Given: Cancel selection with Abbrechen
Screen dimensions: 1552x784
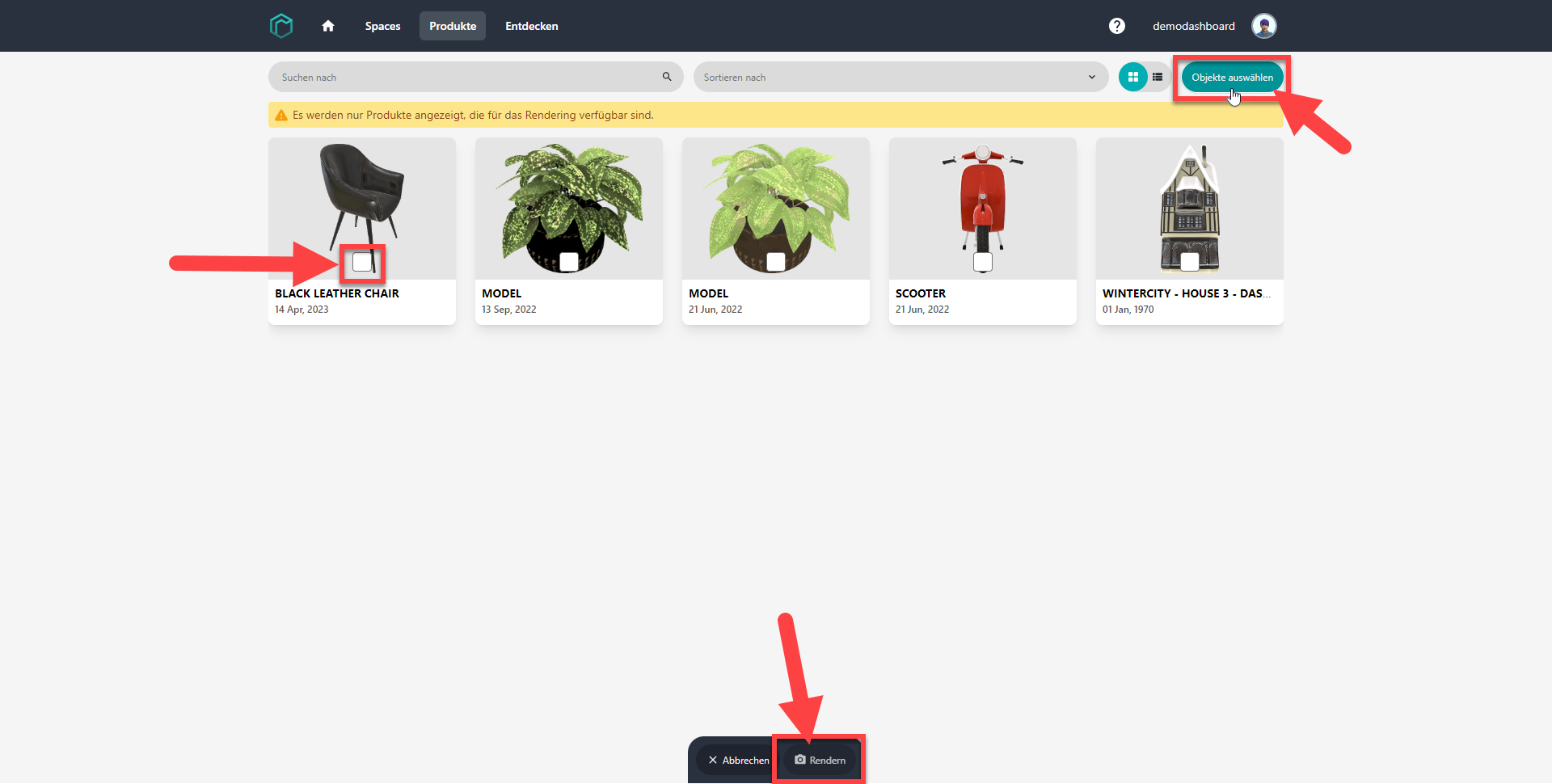Looking at the screenshot, I should [x=738, y=760].
